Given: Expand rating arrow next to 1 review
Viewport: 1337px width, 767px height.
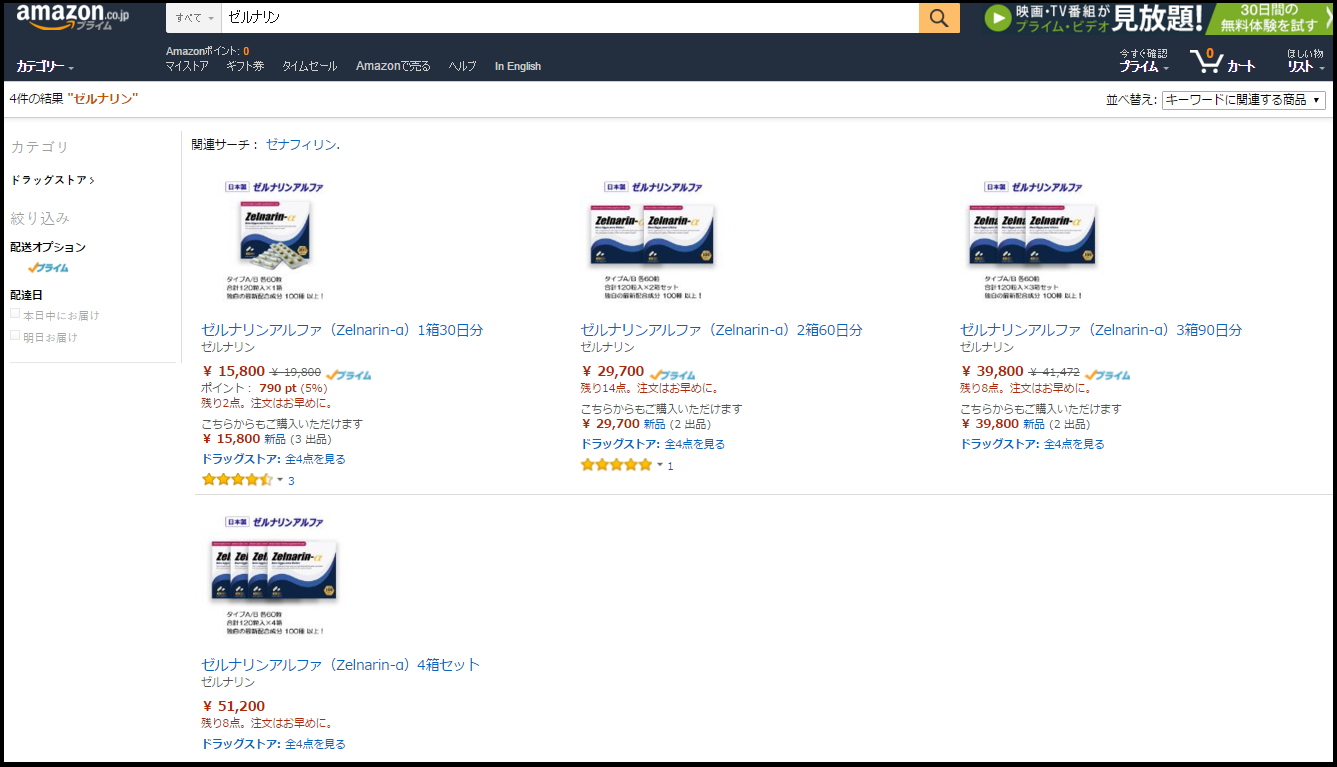Looking at the screenshot, I should point(660,465).
